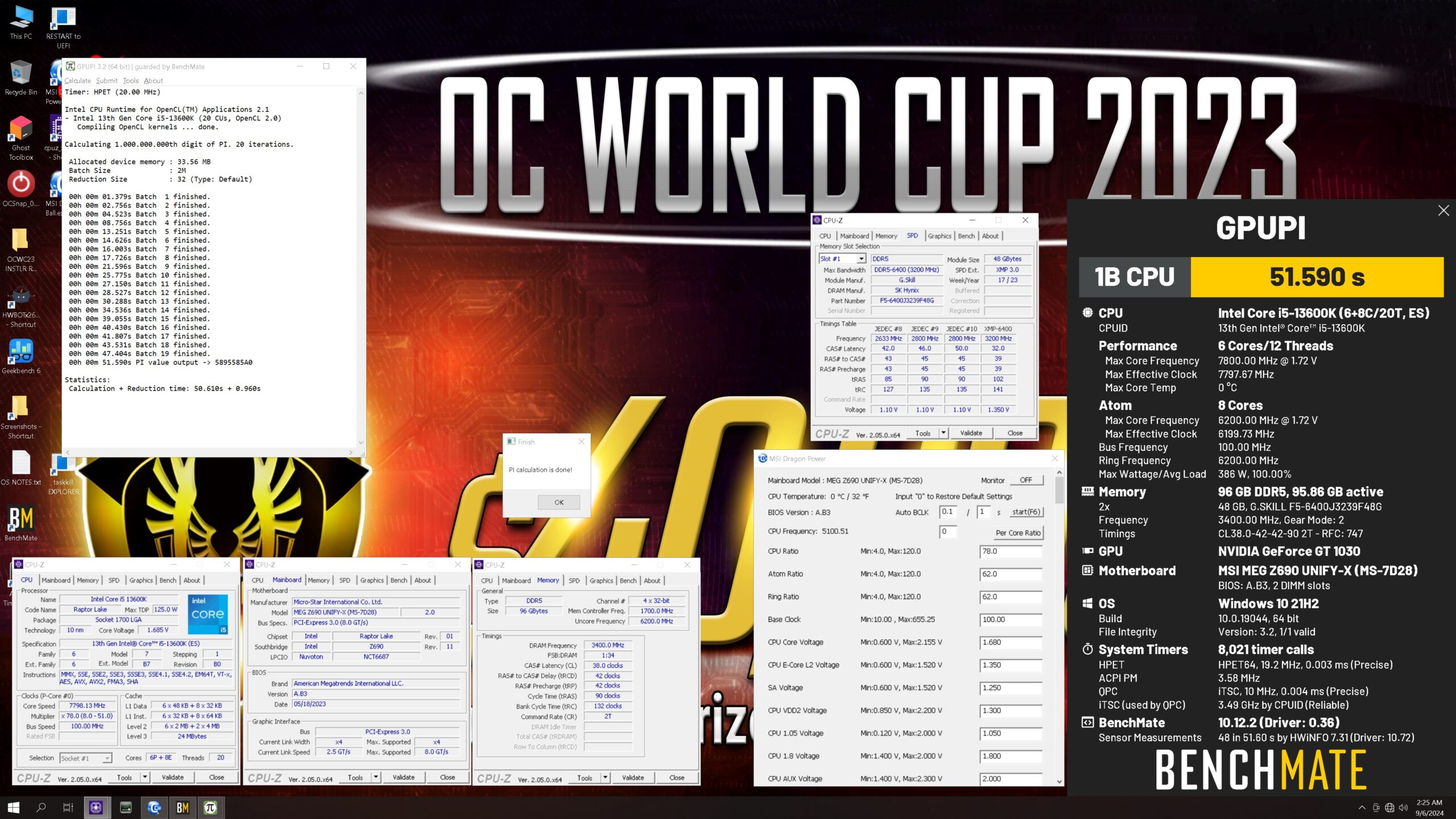Open the Recycle Bin icon
1456x819 pixels.
click(21, 78)
